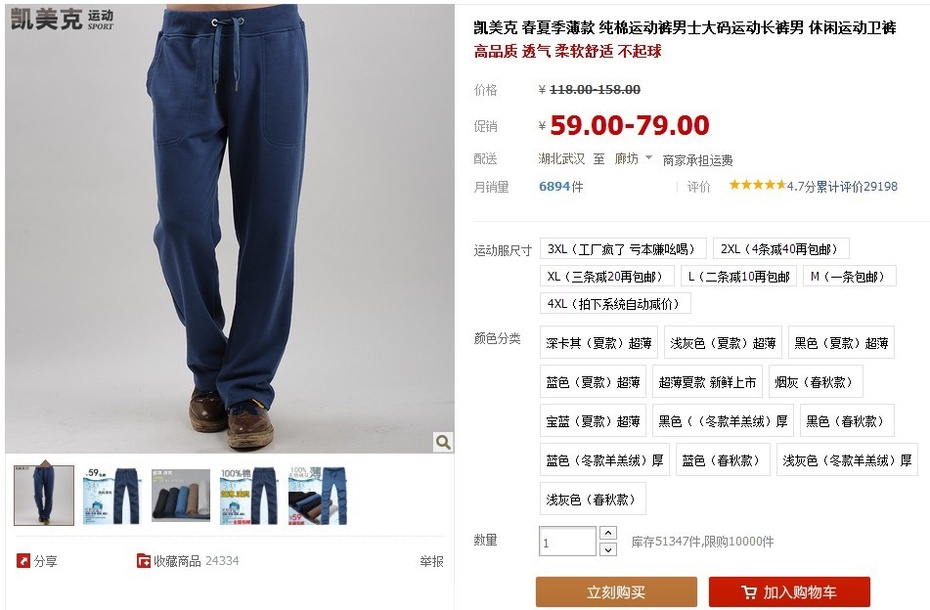Click the quantity input field
The image size is (930, 610).
click(567, 541)
